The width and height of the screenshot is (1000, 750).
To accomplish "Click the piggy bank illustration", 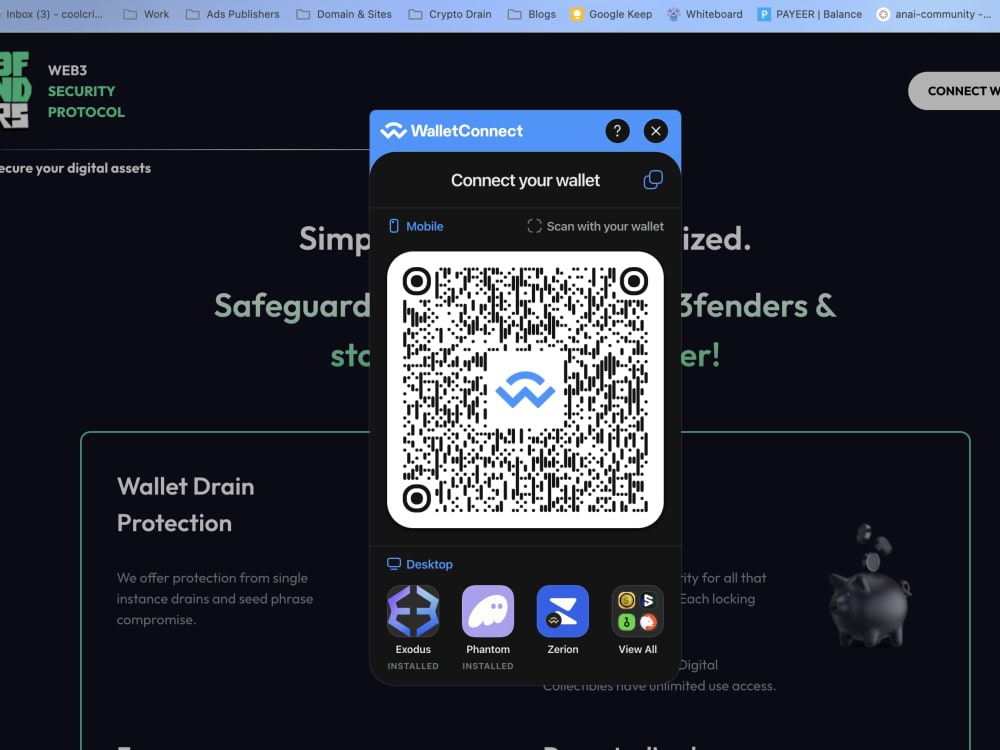I will coord(870,585).
